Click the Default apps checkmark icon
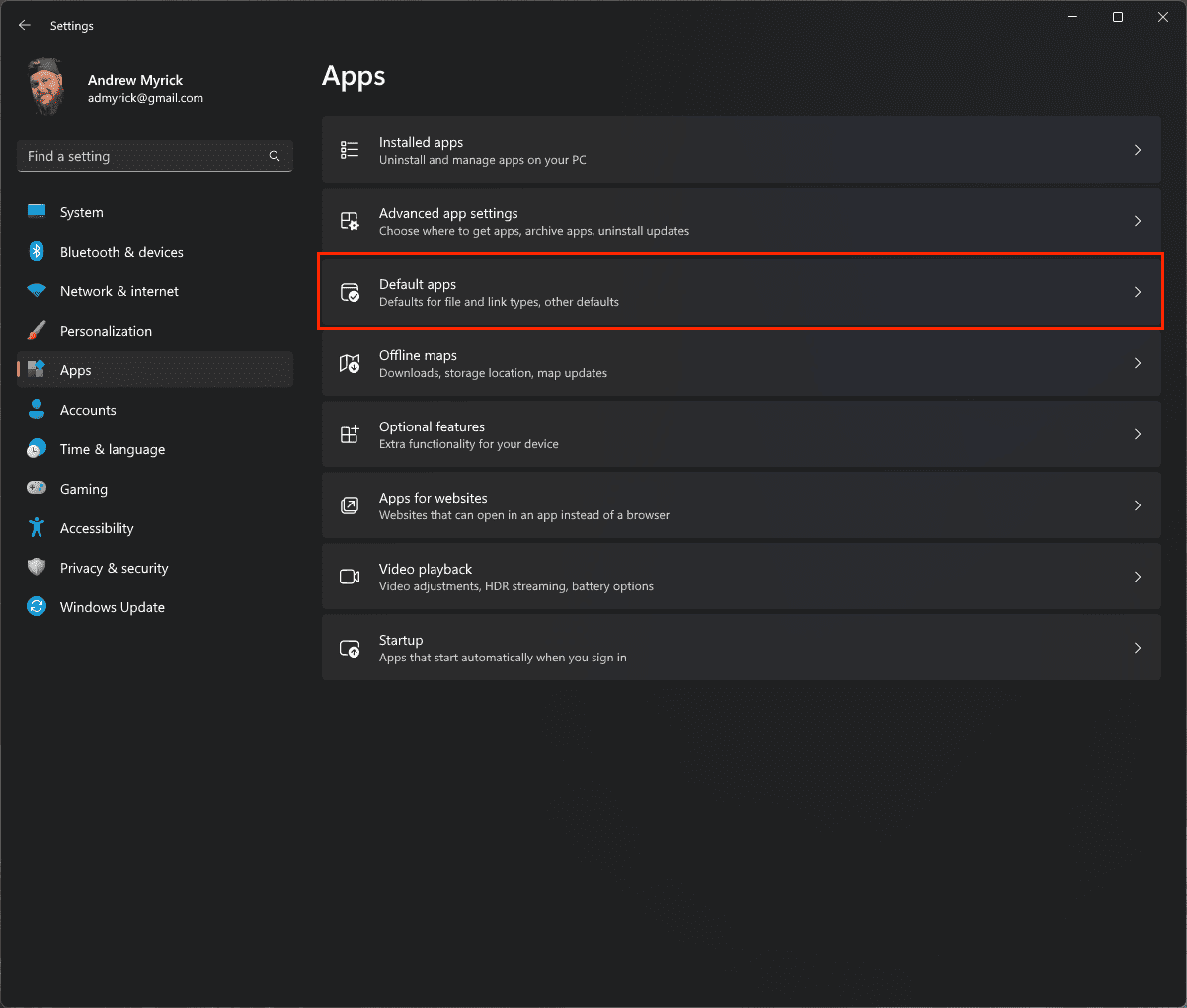The height and width of the screenshot is (1008, 1187). click(350, 292)
